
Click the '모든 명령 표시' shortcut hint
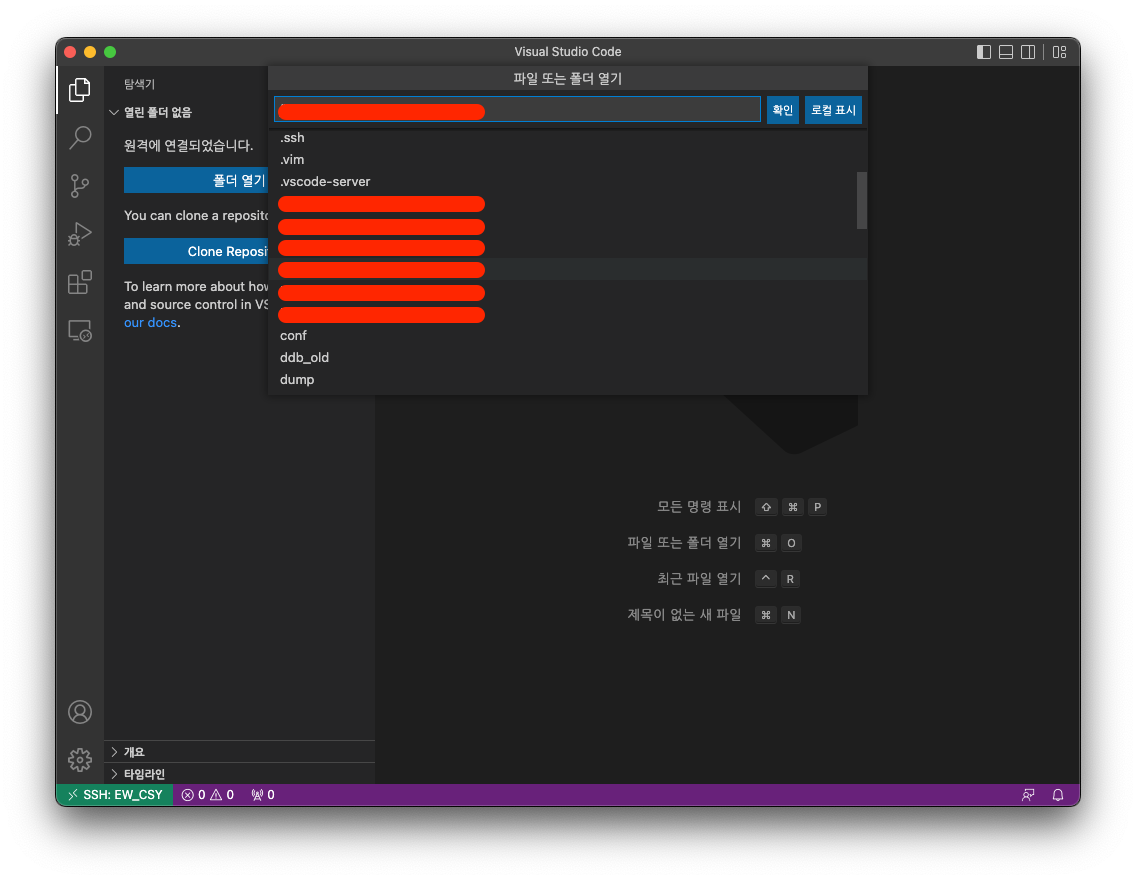pos(699,507)
